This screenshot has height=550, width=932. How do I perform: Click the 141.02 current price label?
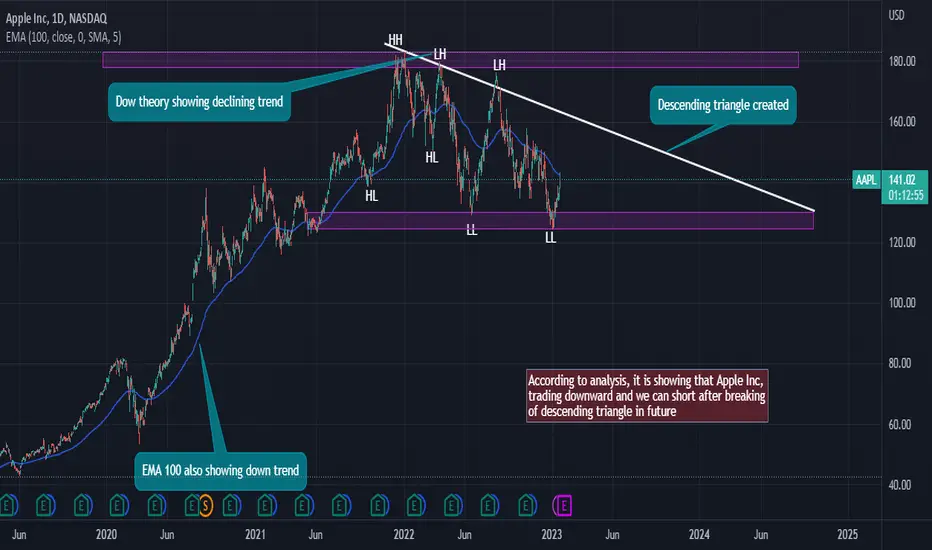click(x=901, y=180)
